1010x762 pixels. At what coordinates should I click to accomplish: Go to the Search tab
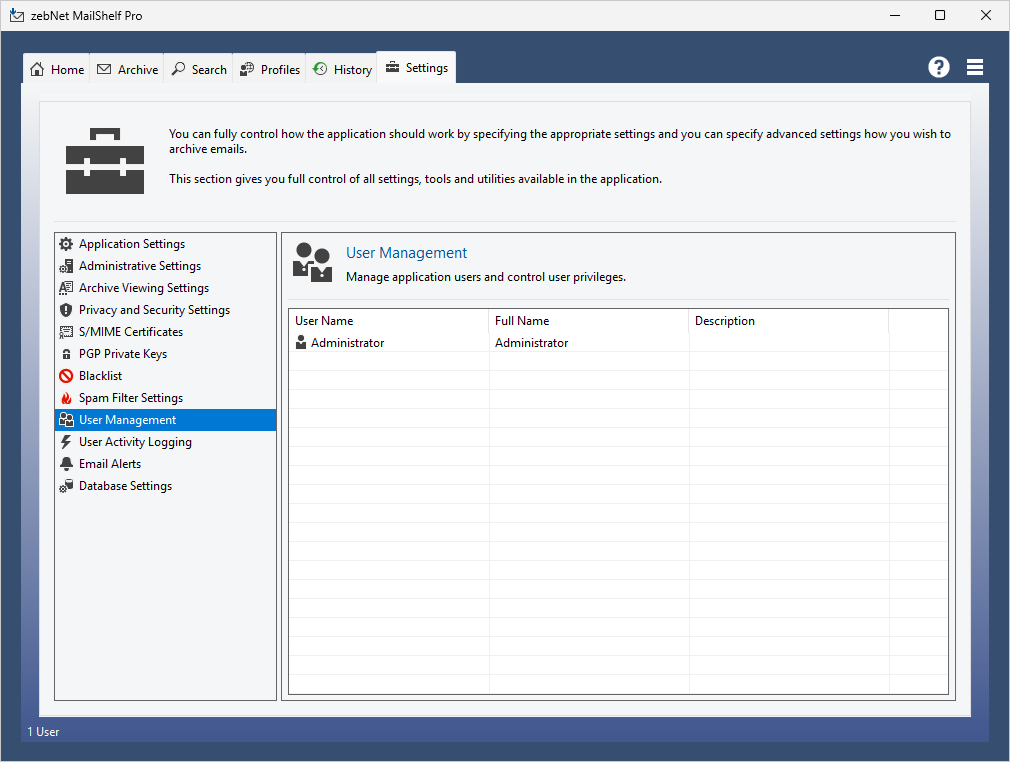pos(199,70)
